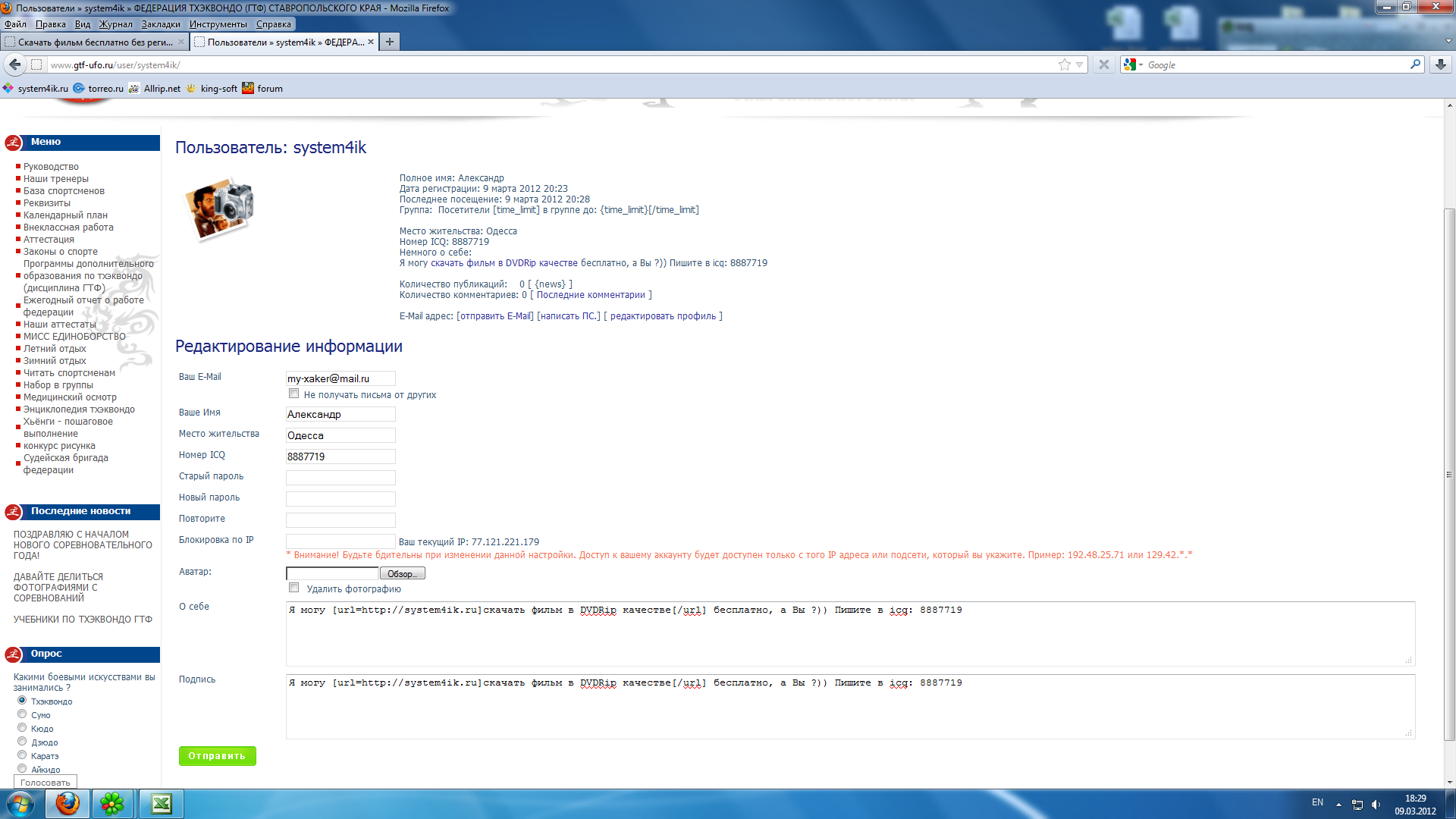This screenshot has height=819, width=1456.
Task: Open the редактировать профиль link
Action: pyautogui.click(x=663, y=316)
